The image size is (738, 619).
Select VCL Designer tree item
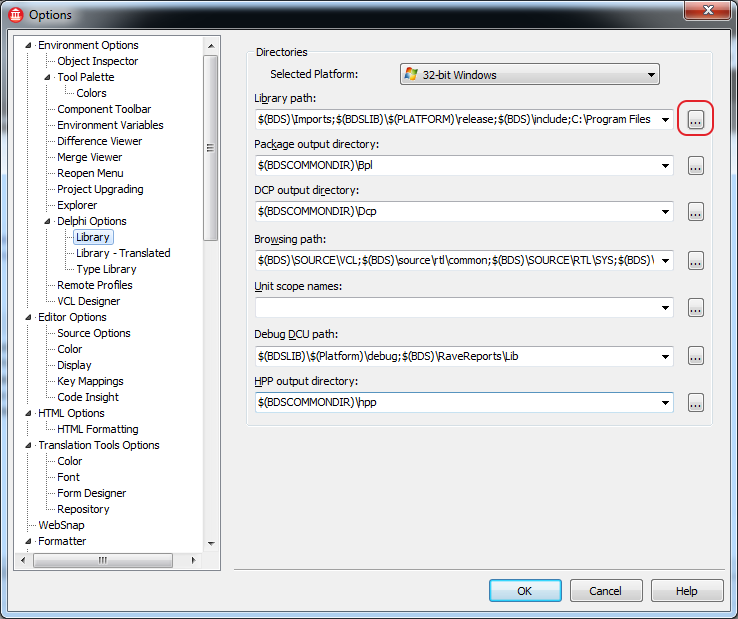point(88,301)
